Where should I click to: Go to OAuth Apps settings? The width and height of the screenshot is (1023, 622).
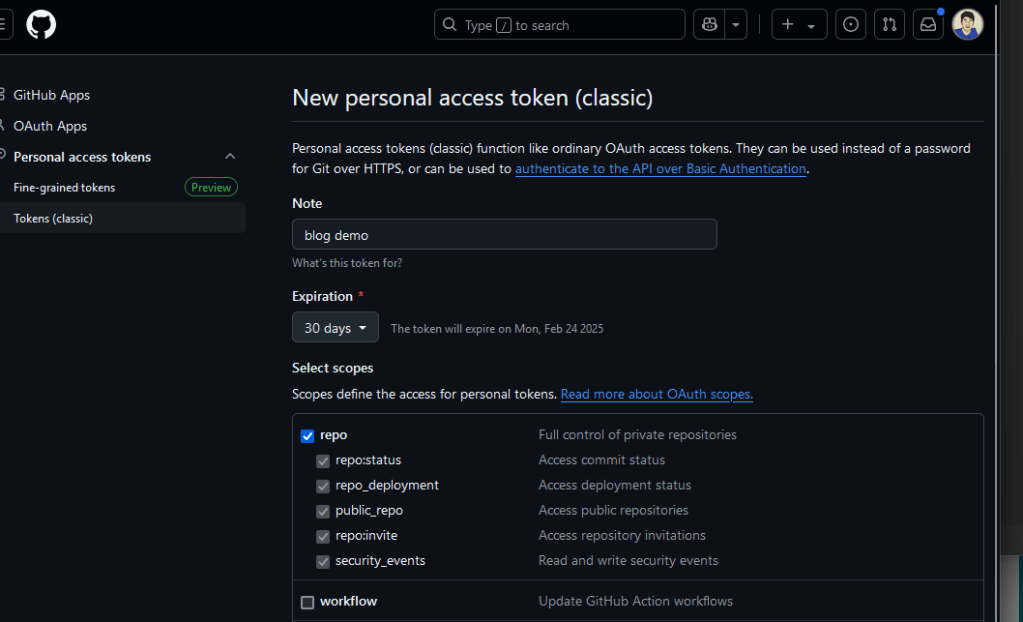pos(50,126)
